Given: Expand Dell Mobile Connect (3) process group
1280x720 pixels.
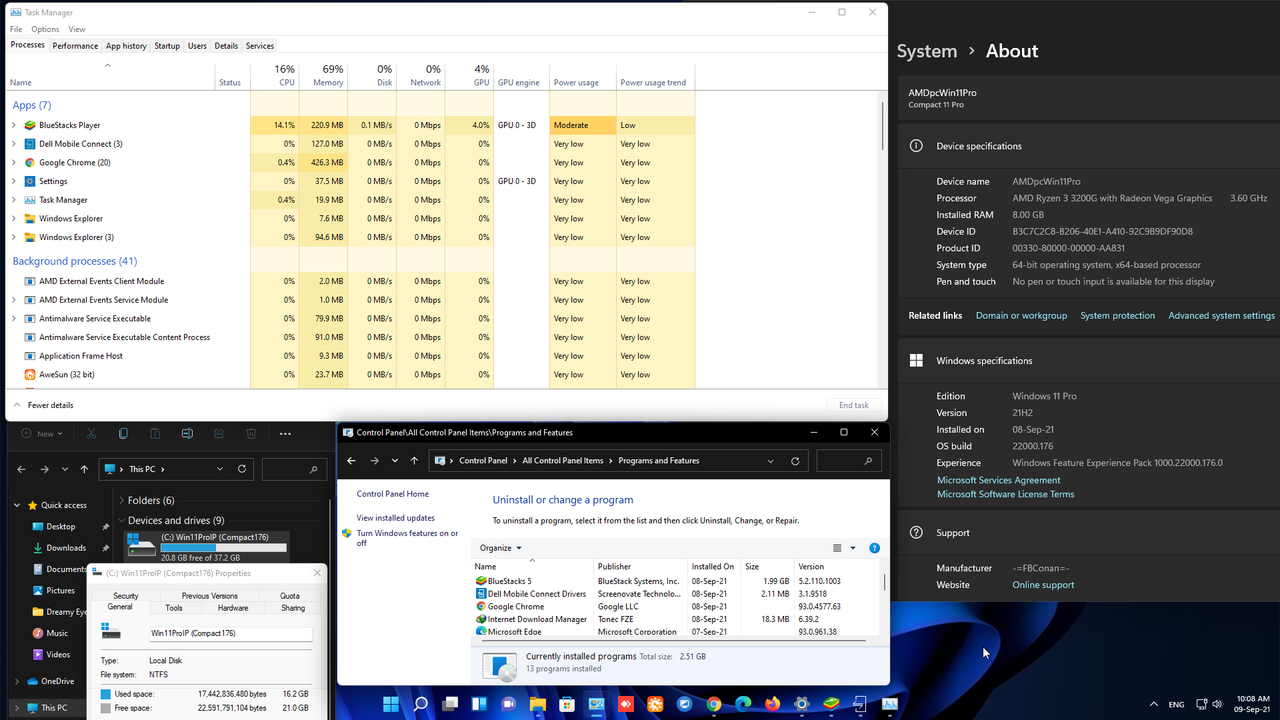Looking at the screenshot, I should [x=14, y=144].
